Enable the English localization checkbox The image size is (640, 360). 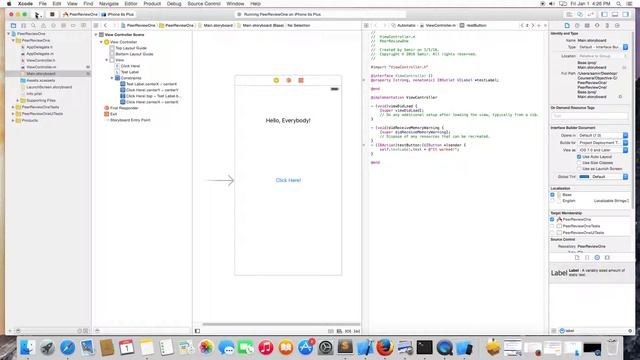[x=552, y=201]
